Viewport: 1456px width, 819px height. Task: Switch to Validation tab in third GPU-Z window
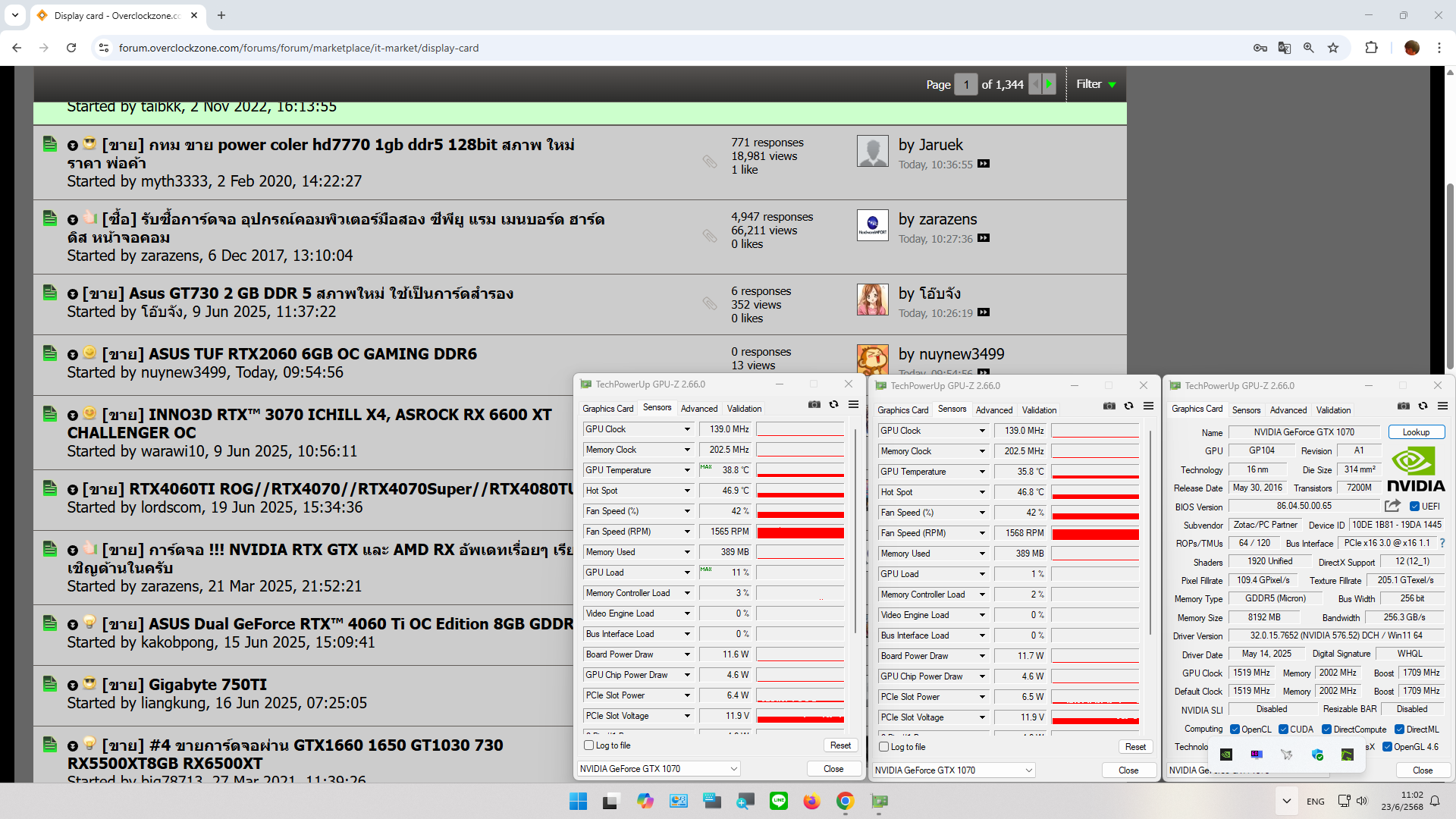[1333, 410]
